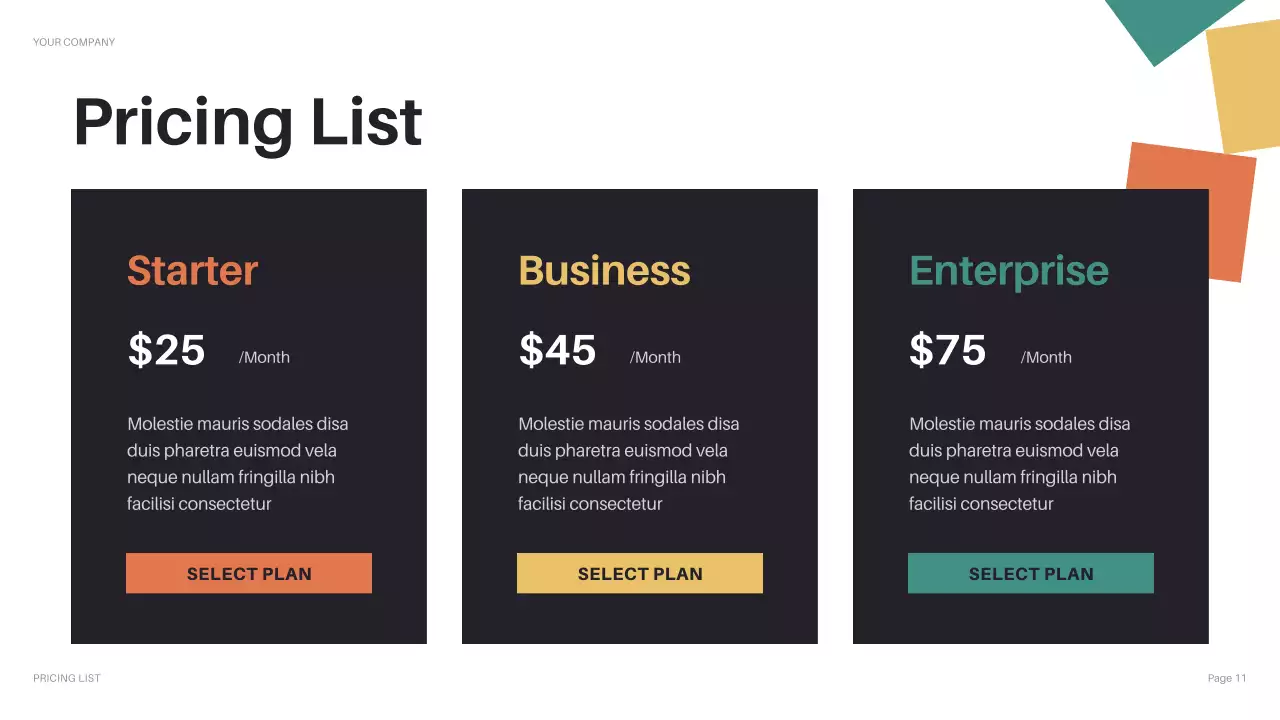This screenshot has height=720, width=1280.
Task: Select the $75 price text
Action: (947, 351)
